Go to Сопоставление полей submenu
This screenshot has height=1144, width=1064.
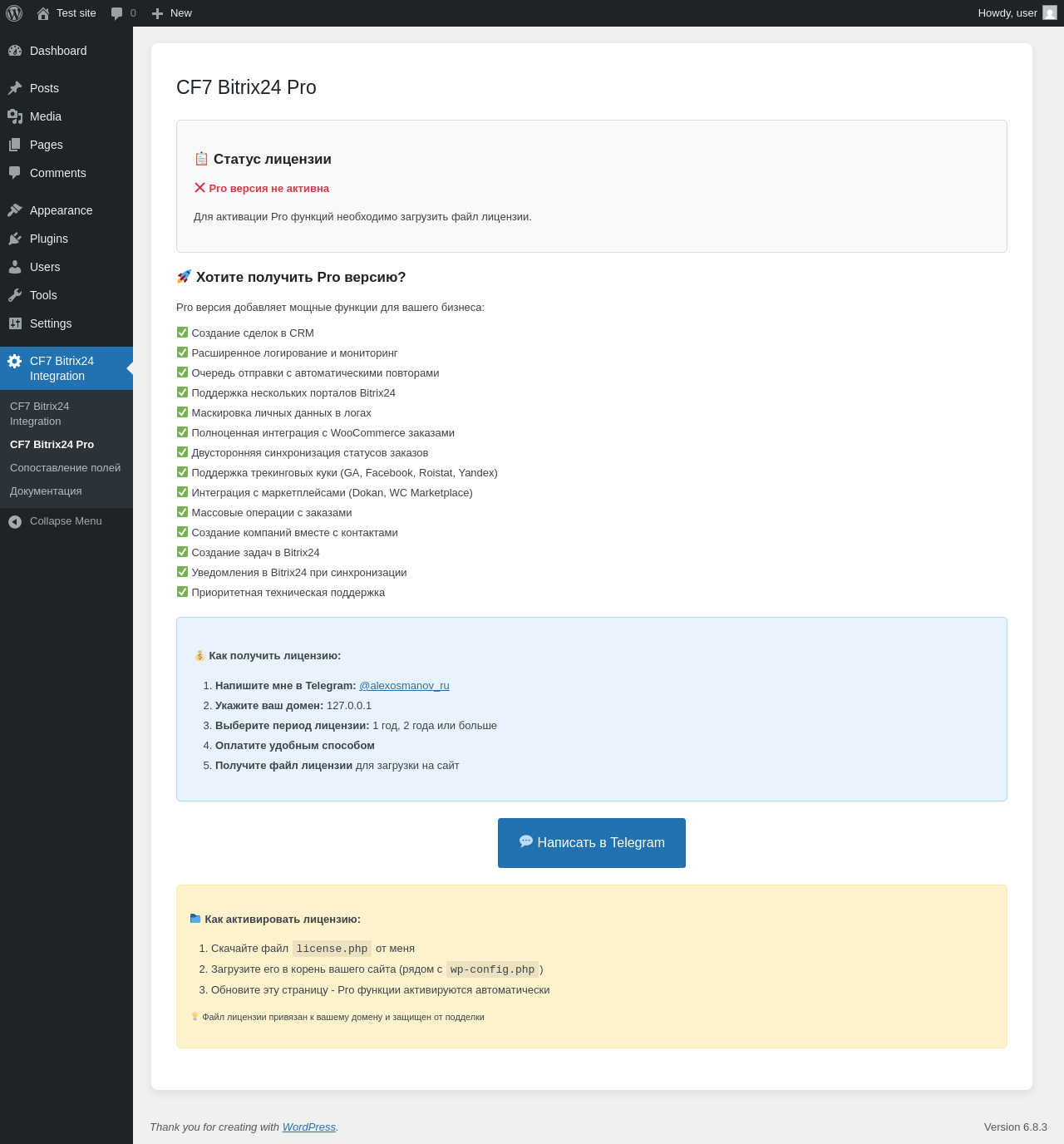click(65, 468)
